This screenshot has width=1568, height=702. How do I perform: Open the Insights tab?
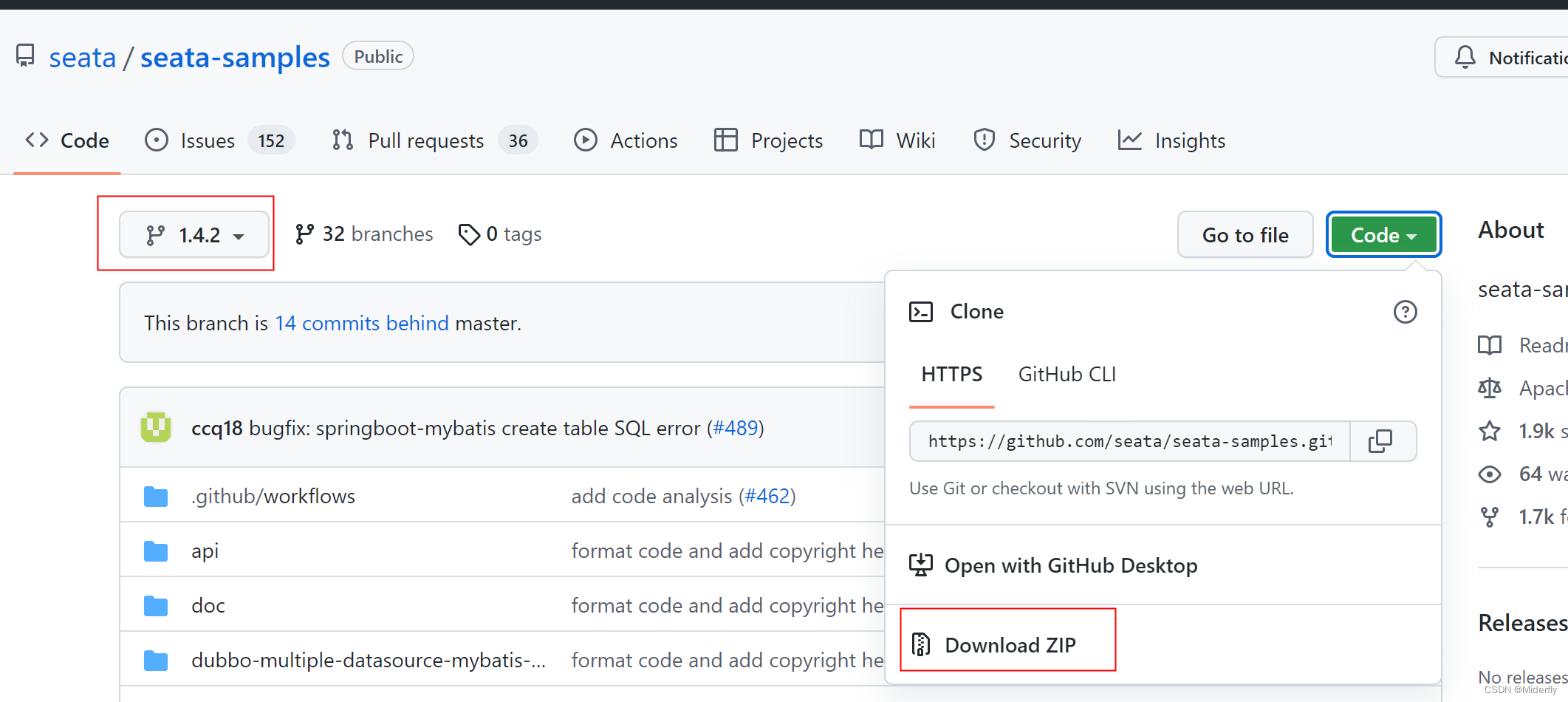(1171, 140)
